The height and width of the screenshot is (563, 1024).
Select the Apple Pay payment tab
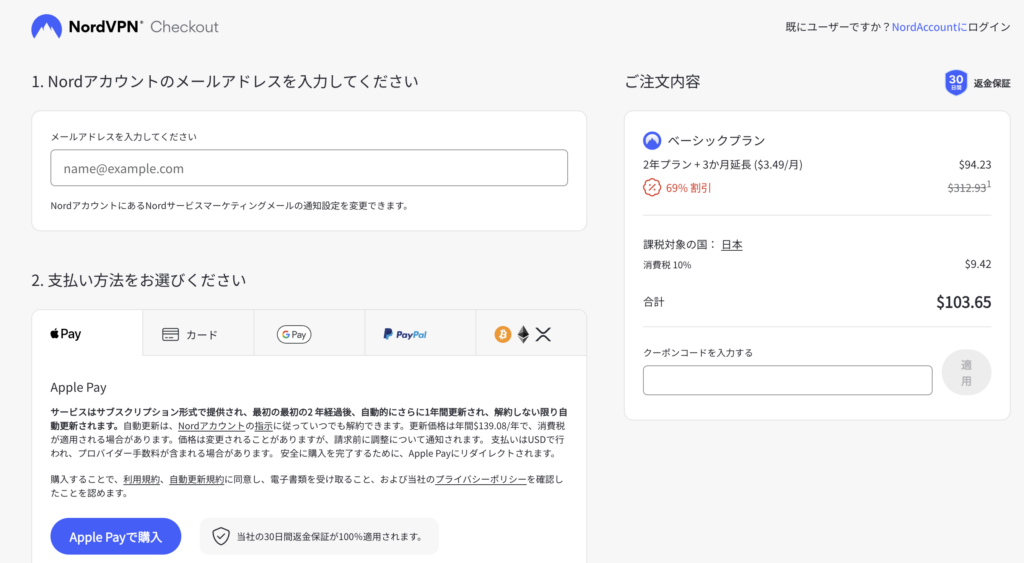tap(87, 333)
